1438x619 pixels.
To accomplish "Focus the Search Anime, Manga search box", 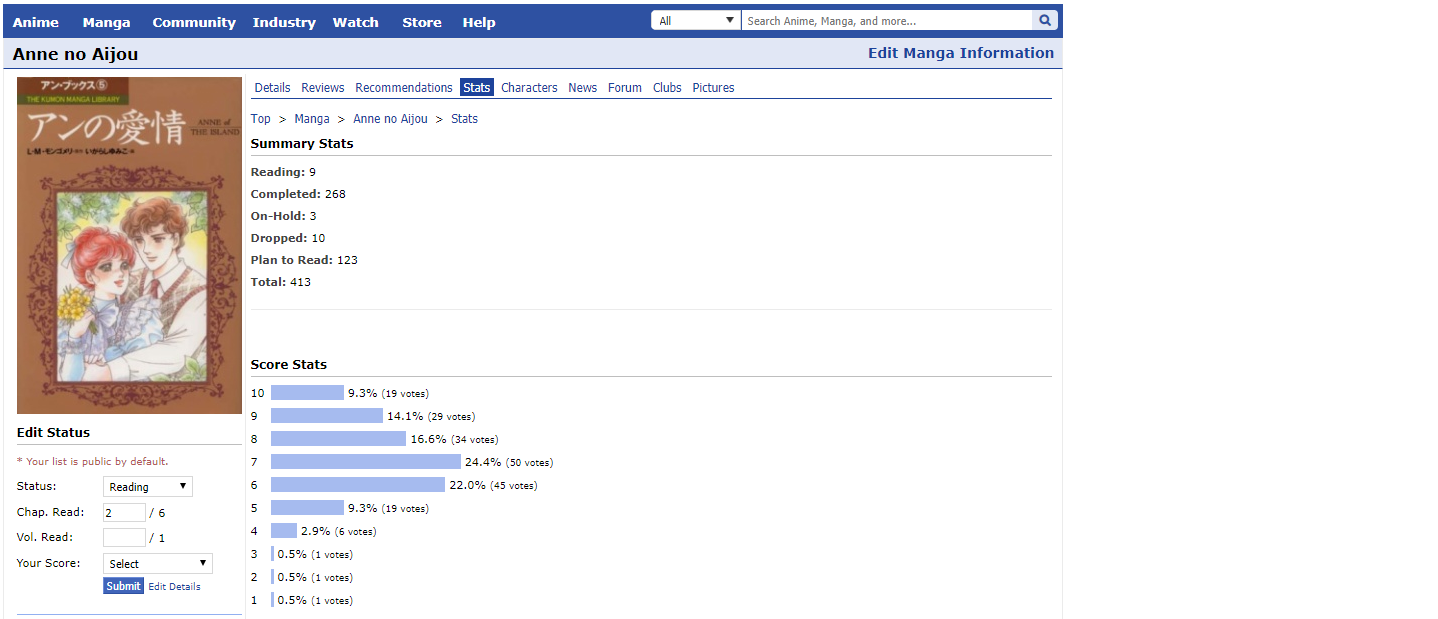I will (x=885, y=20).
